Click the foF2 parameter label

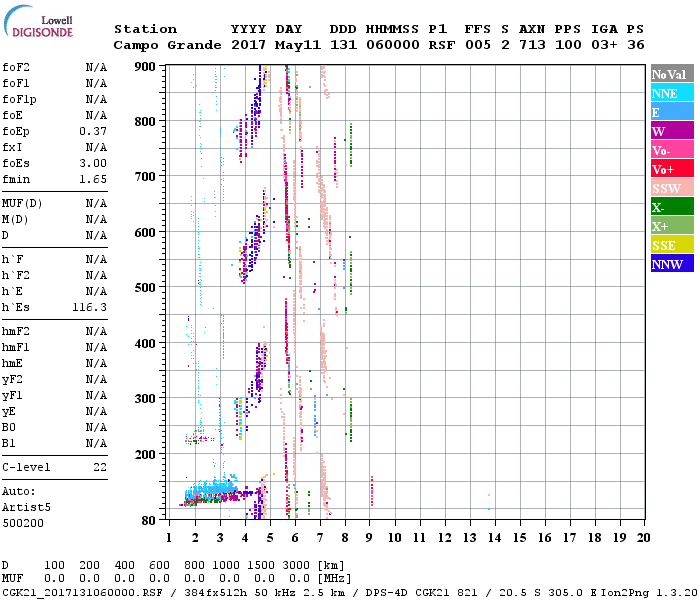tap(16, 67)
